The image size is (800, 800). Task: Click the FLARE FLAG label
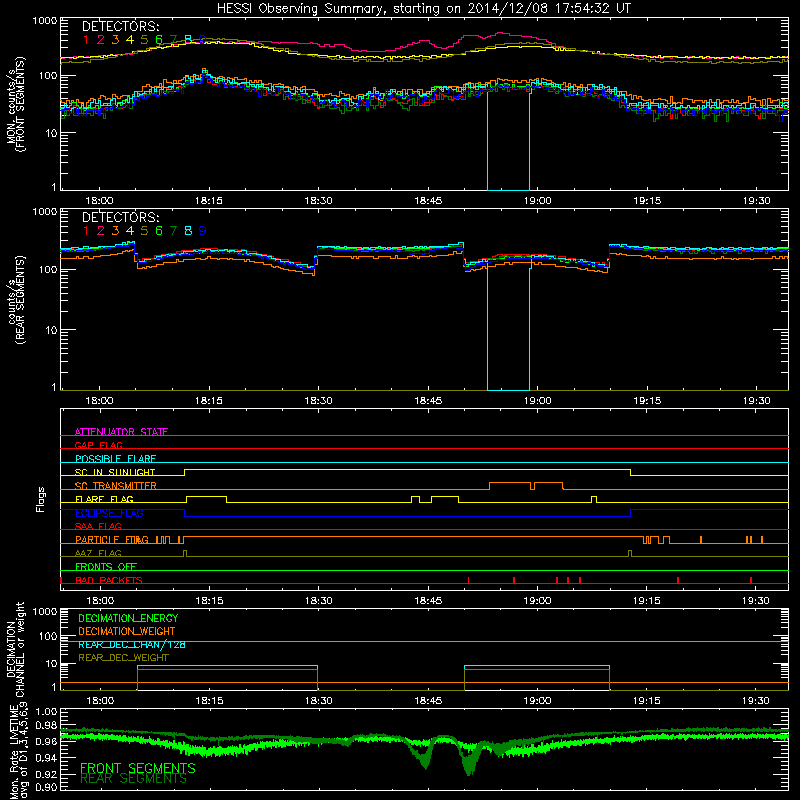[x=104, y=499]
